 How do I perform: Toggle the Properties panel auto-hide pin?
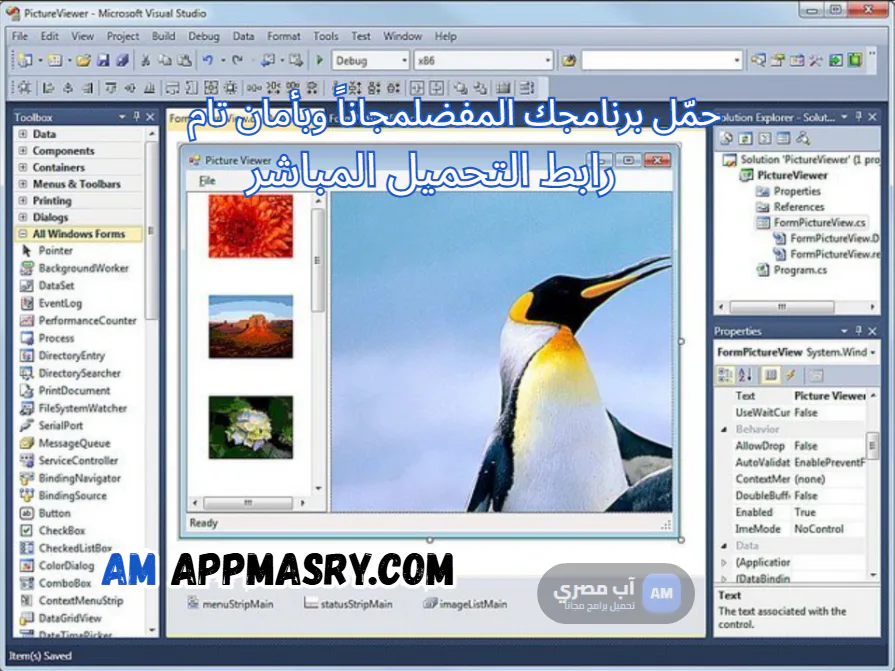[858, 330]
